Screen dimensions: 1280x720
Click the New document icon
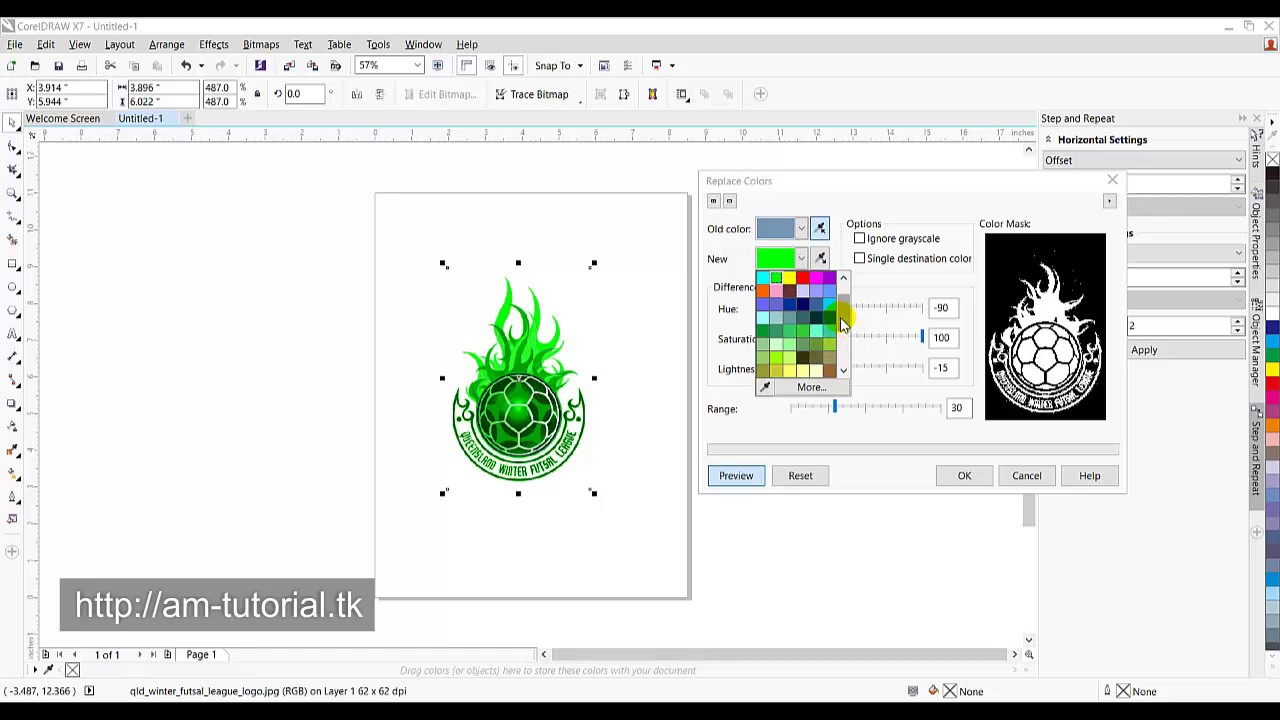tap(11, 66)
